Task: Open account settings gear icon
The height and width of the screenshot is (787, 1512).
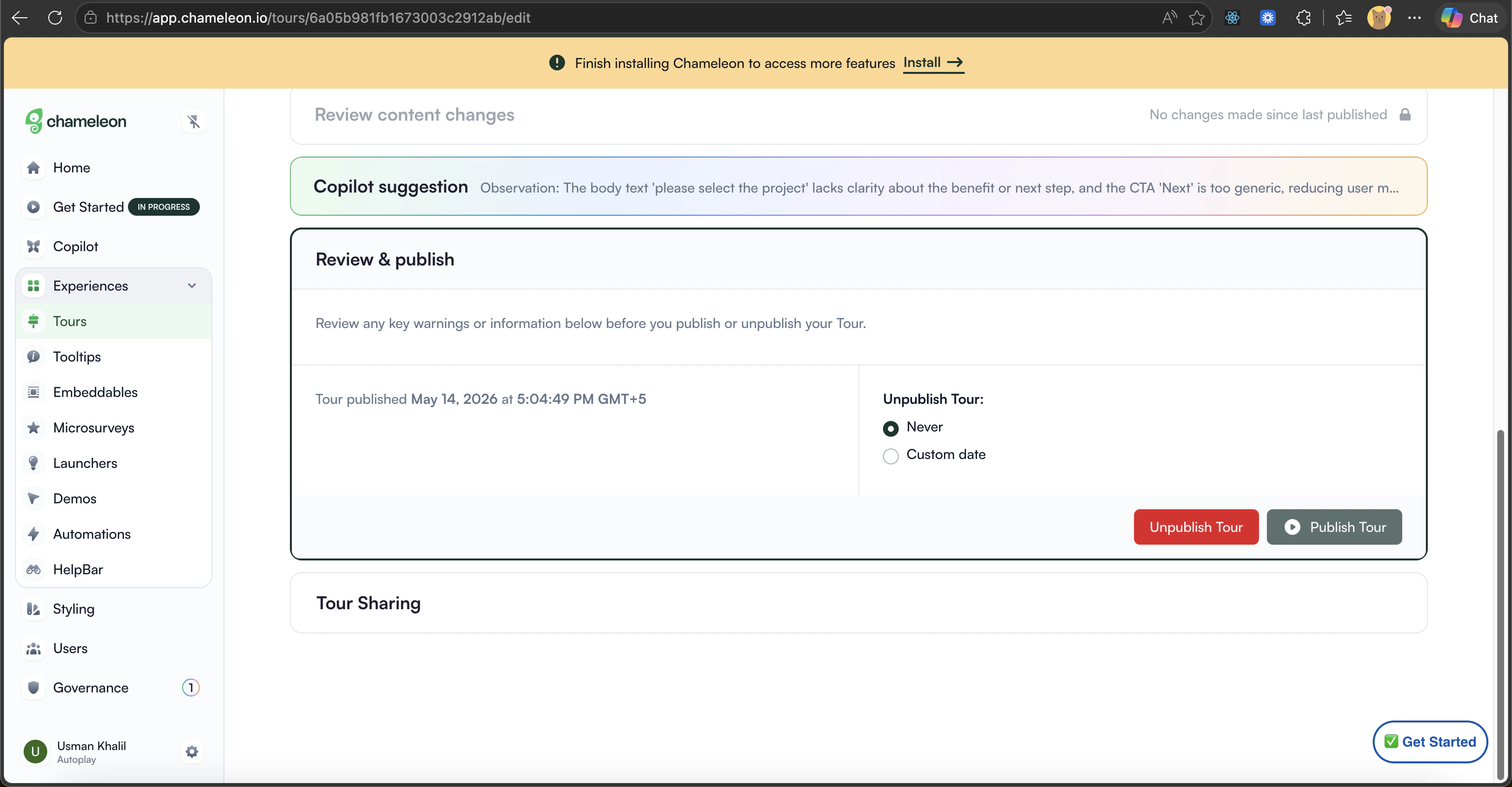Action: coord(192,752)
